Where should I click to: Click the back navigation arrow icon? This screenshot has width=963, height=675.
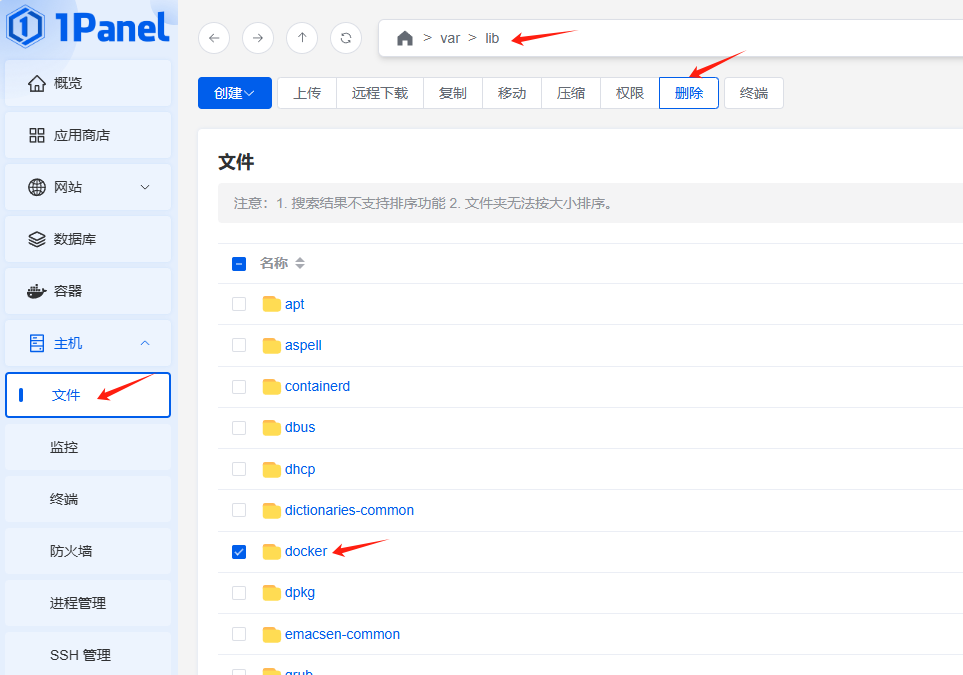point(214,38)
